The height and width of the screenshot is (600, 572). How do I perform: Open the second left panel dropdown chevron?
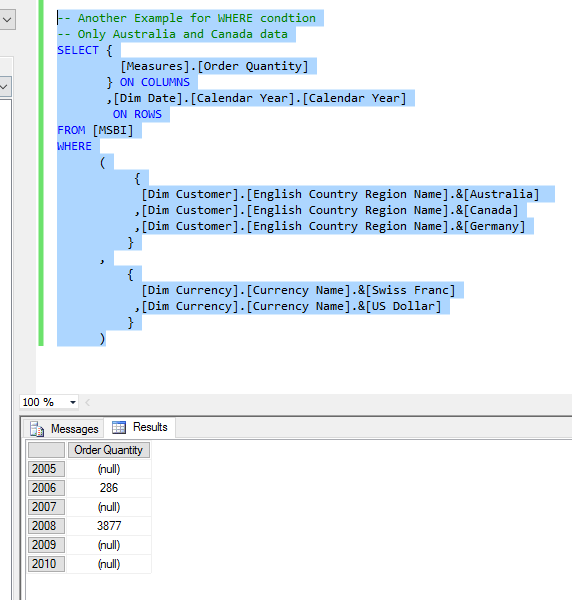4,87
